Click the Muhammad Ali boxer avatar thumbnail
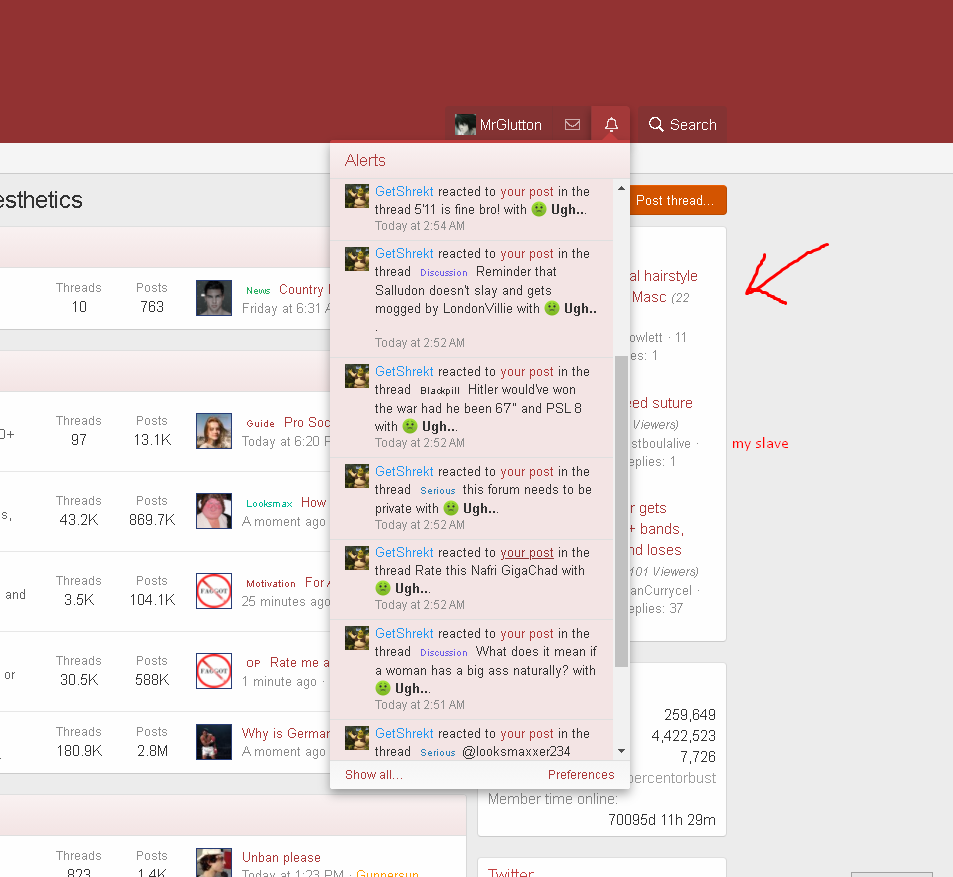The width and height of the screenshot is (953, 877). (x=214, y=741)
